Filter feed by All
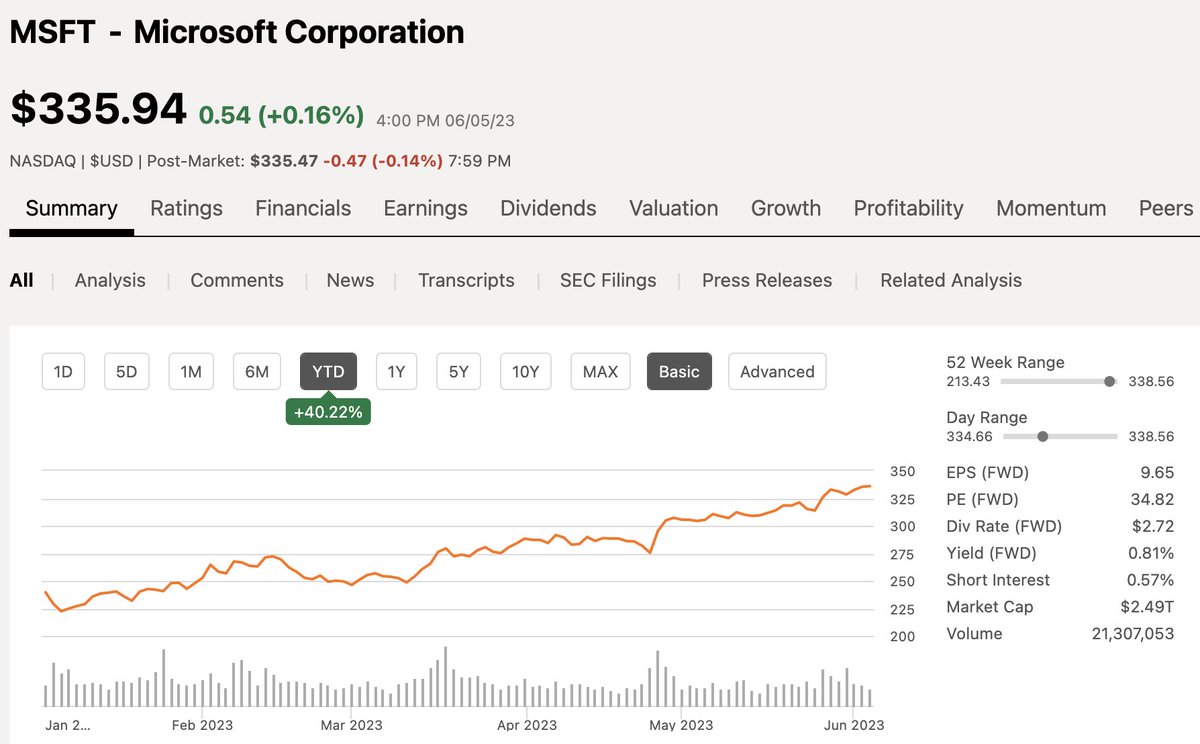This screenshot has height=744, width=1200. tap(21, 280)
